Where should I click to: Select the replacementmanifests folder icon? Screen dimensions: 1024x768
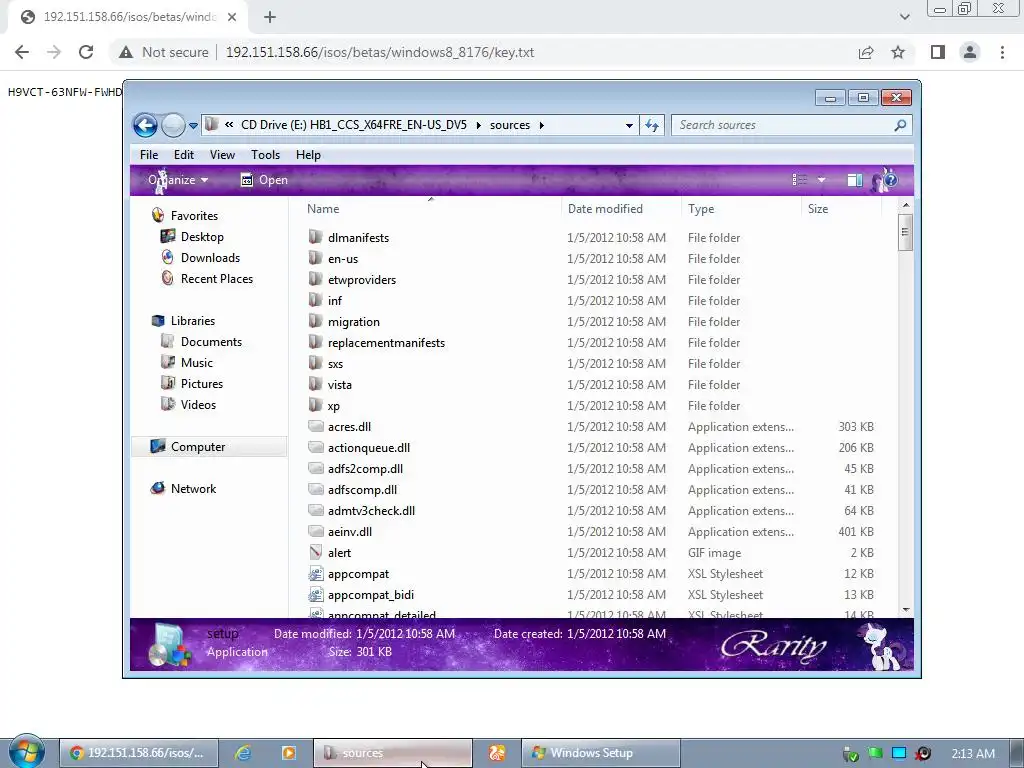pos(315,342)
